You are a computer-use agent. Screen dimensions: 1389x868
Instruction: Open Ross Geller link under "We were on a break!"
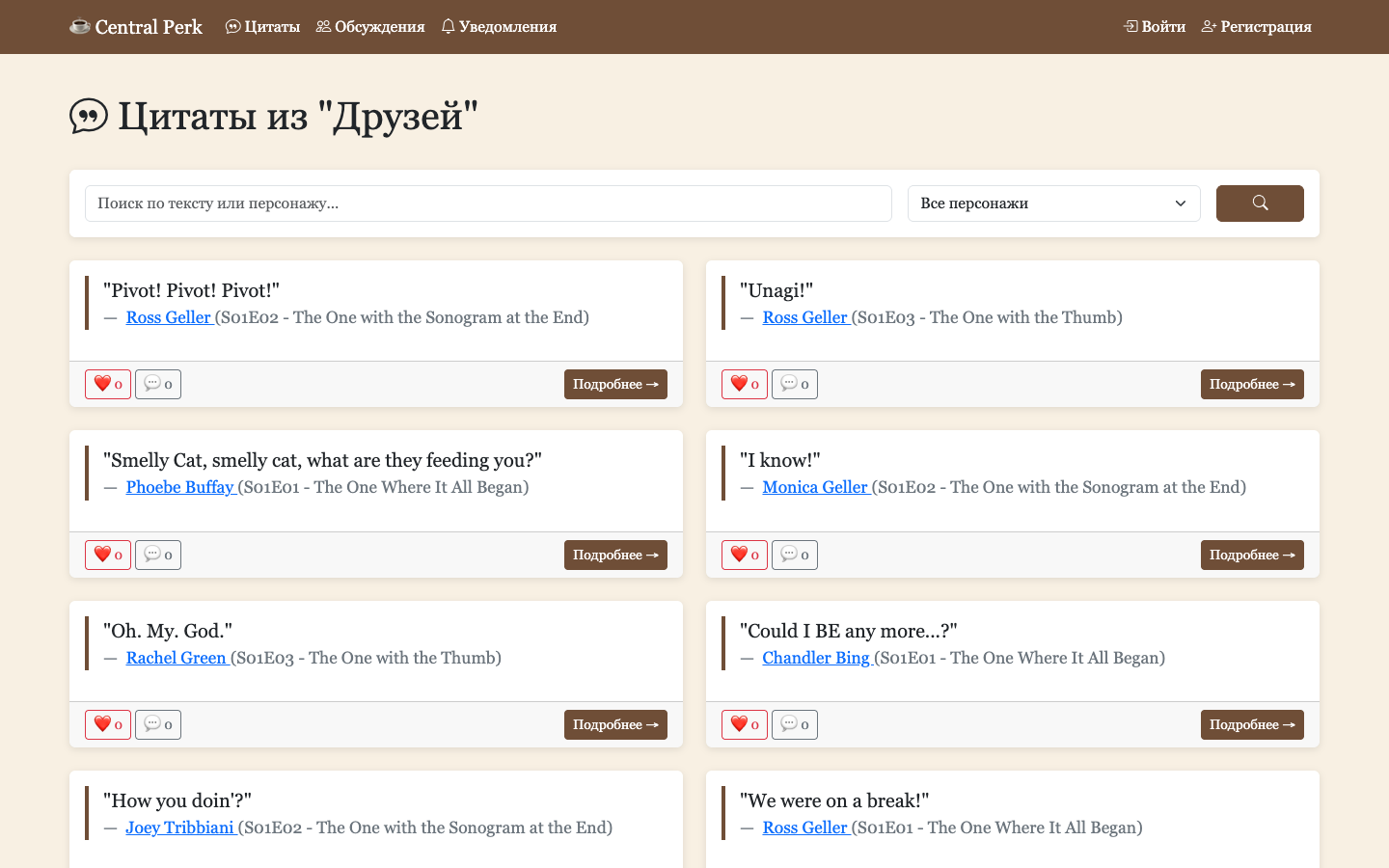(805, 827)
